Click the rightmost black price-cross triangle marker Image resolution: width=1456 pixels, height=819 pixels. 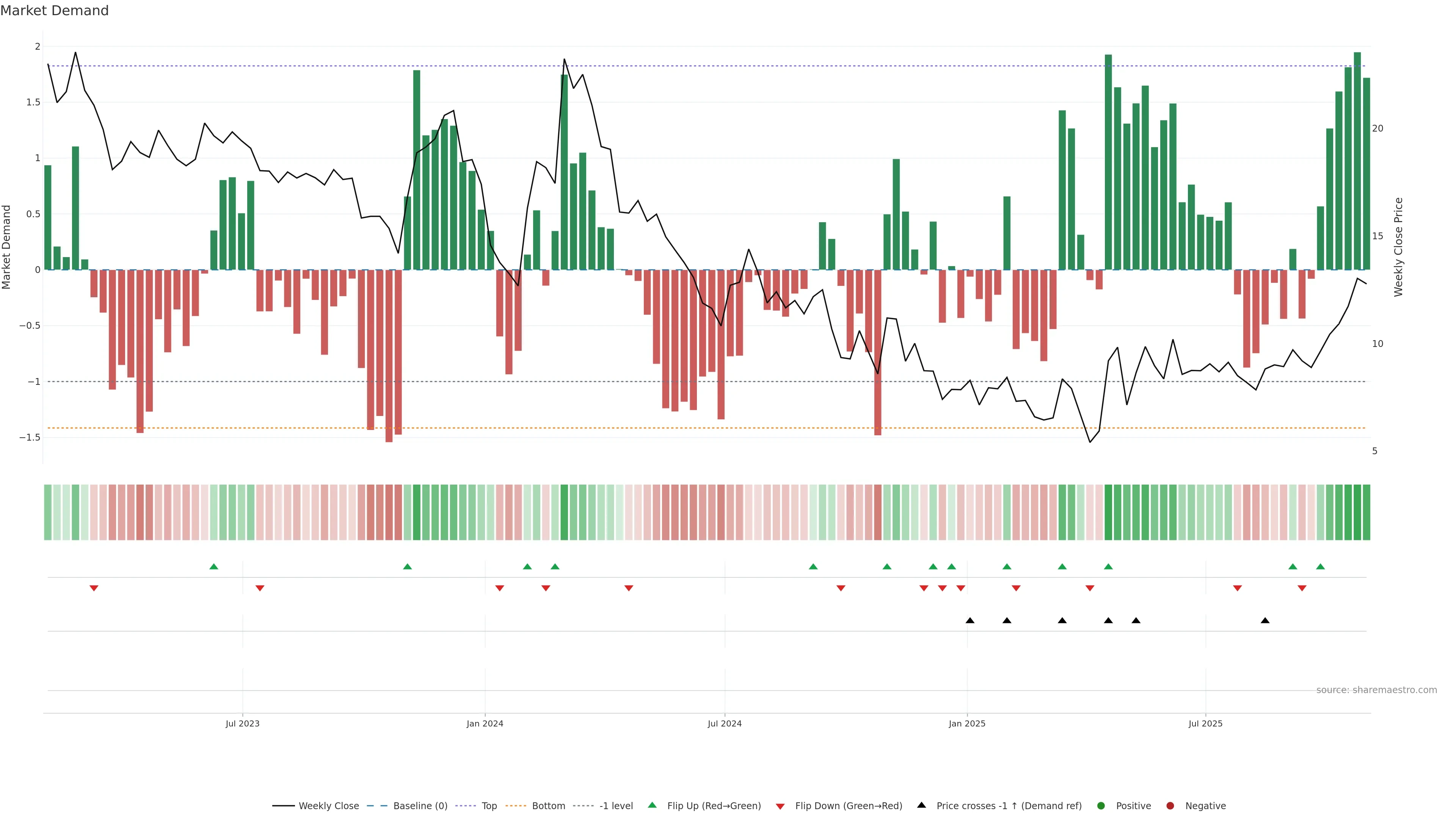(1265, 621)
